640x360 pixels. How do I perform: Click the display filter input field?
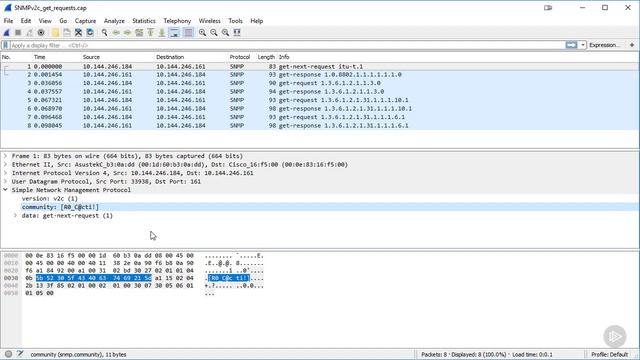pos(287,45)
